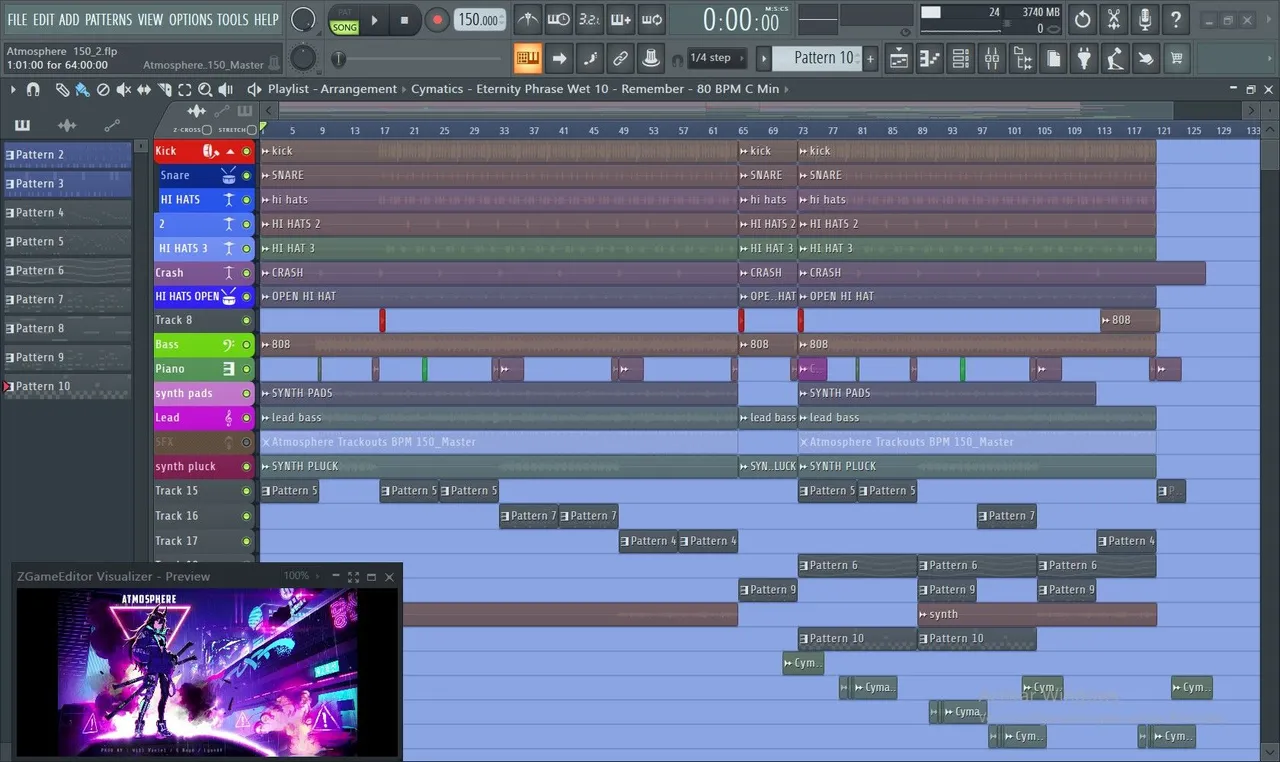Toggle typing keyboard to piano icon
Viewport: 1280px width, 762px height.
point(528,58)
